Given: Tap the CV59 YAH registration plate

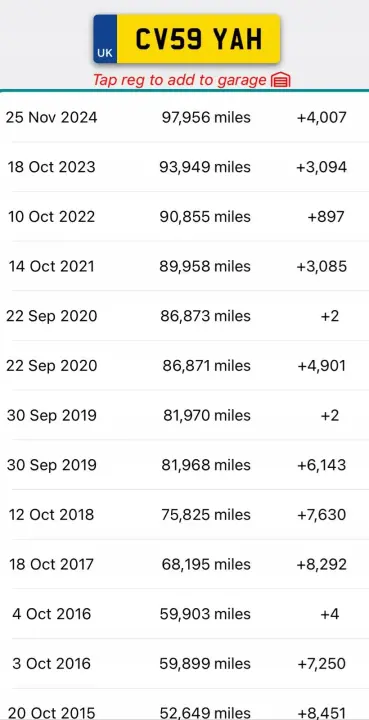Looking at the screenshot, I should click(187, 39).
